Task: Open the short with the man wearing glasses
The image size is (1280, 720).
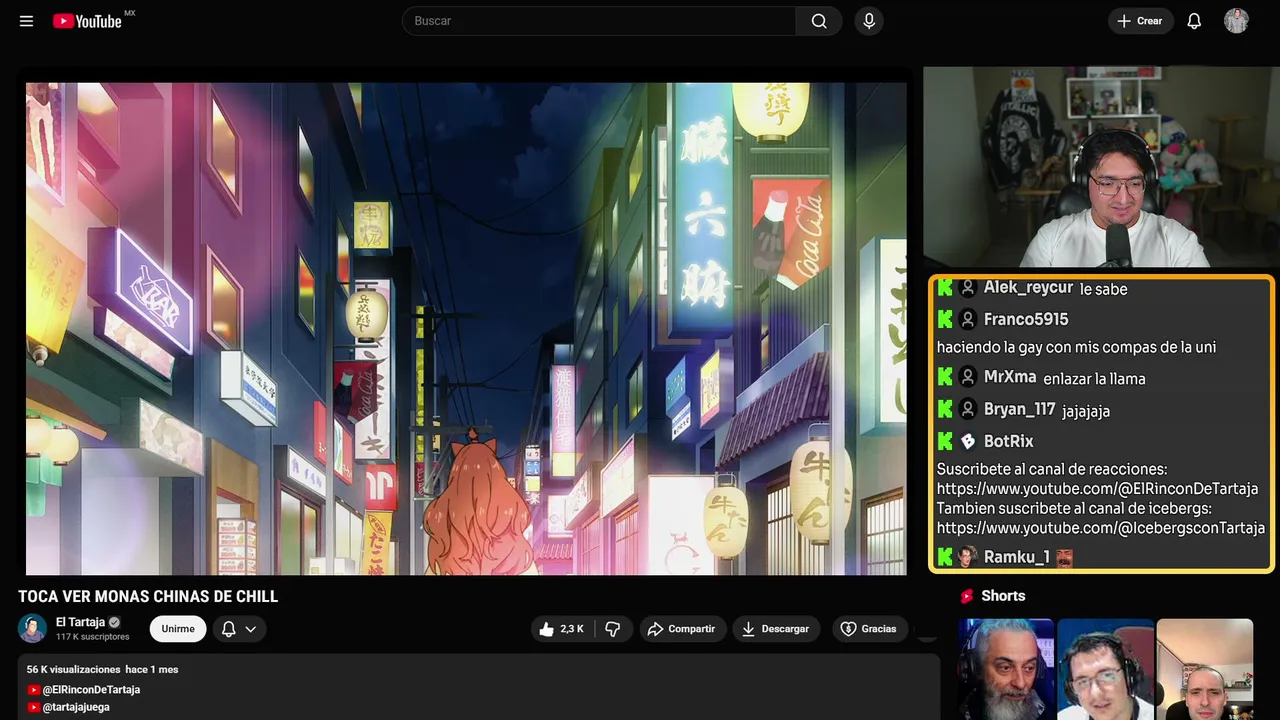Action: 1105,669
